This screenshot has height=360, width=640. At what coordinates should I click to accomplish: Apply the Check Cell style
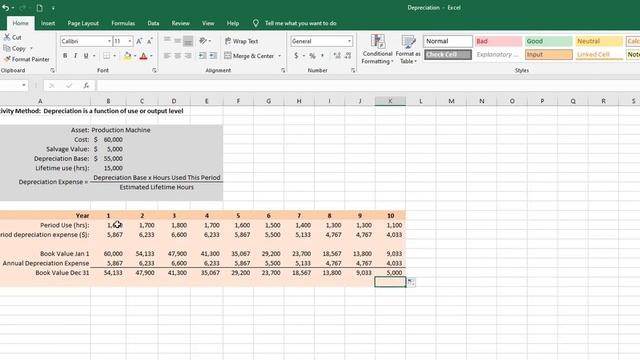coord(448,55)
